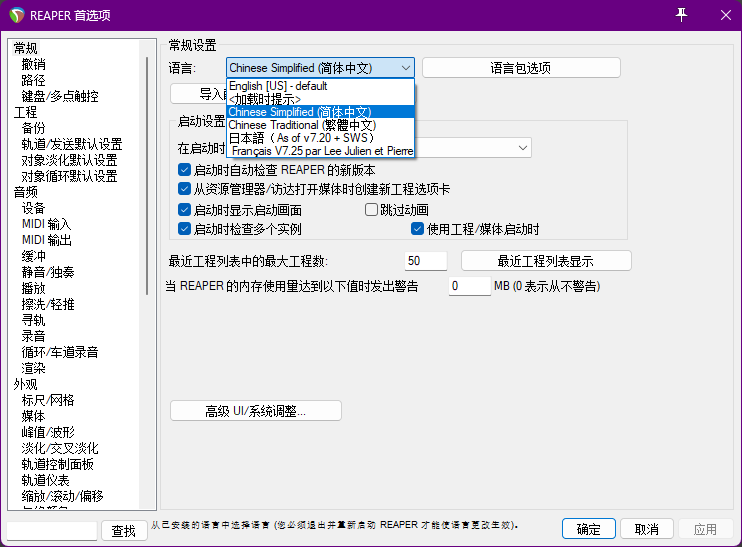
Task: Open 寻轨 settings page
Action: click(34, 320)
